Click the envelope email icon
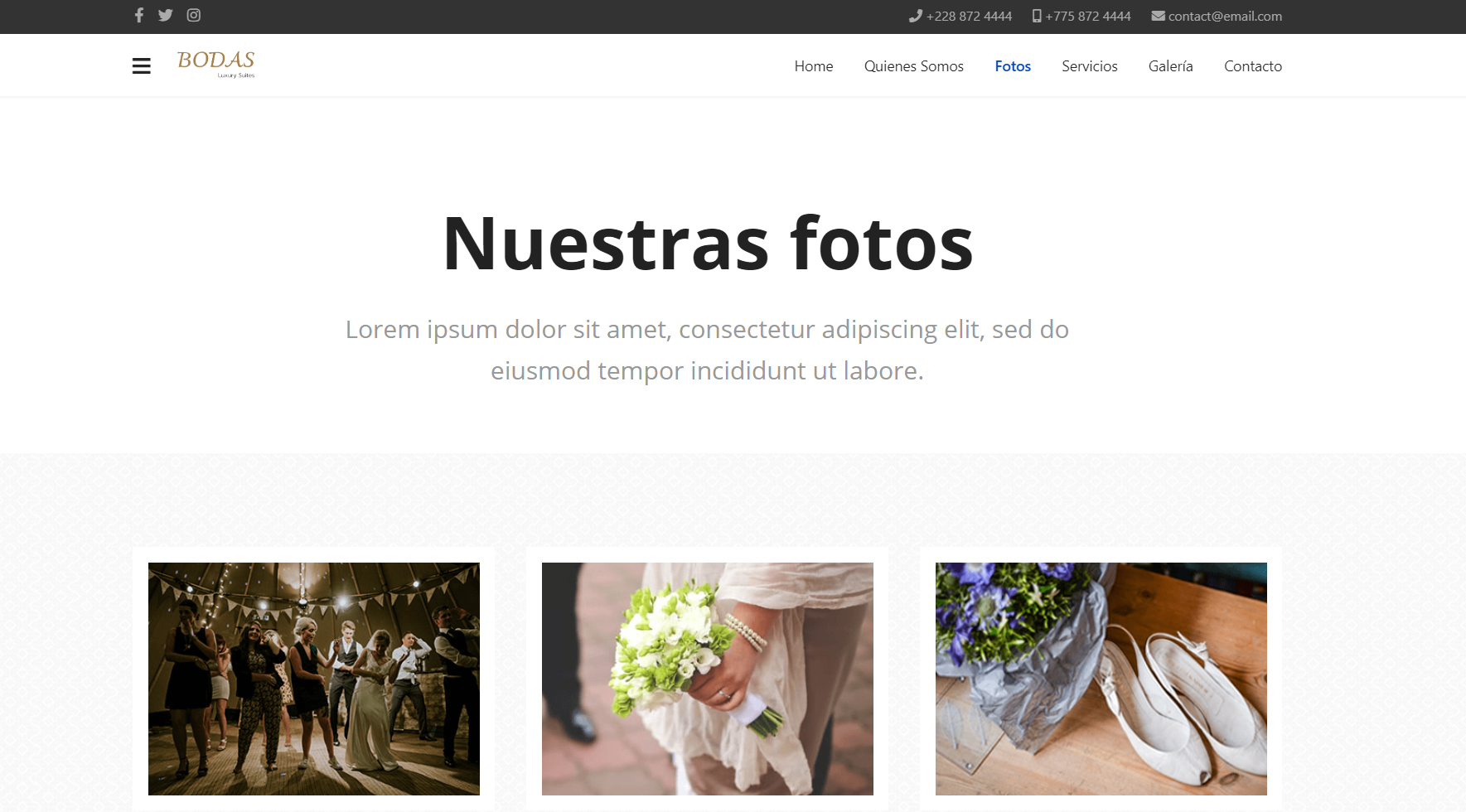This screenshot has width=1466, height=812. coord(1158,16)
